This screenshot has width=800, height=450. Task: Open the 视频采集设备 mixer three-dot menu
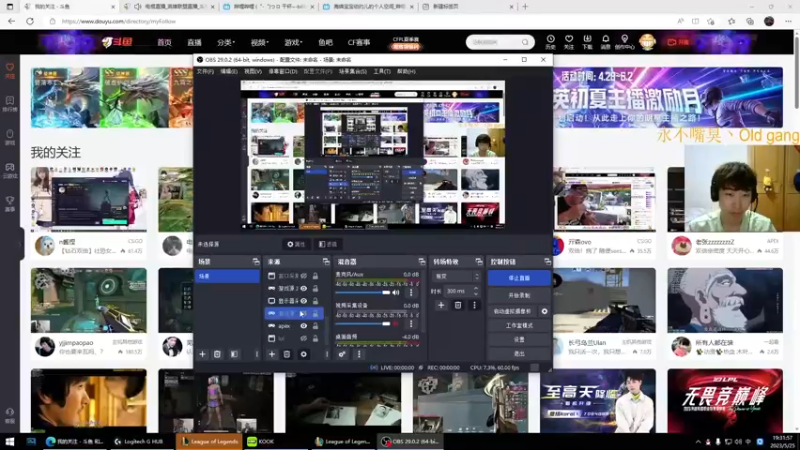pos(411,323)
